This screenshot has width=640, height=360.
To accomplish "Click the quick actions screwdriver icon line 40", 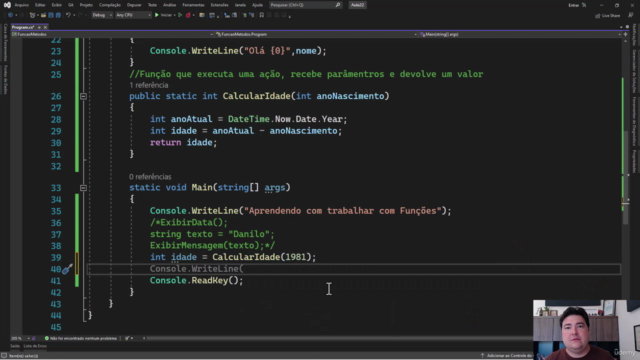I will [x=68, y=269].
